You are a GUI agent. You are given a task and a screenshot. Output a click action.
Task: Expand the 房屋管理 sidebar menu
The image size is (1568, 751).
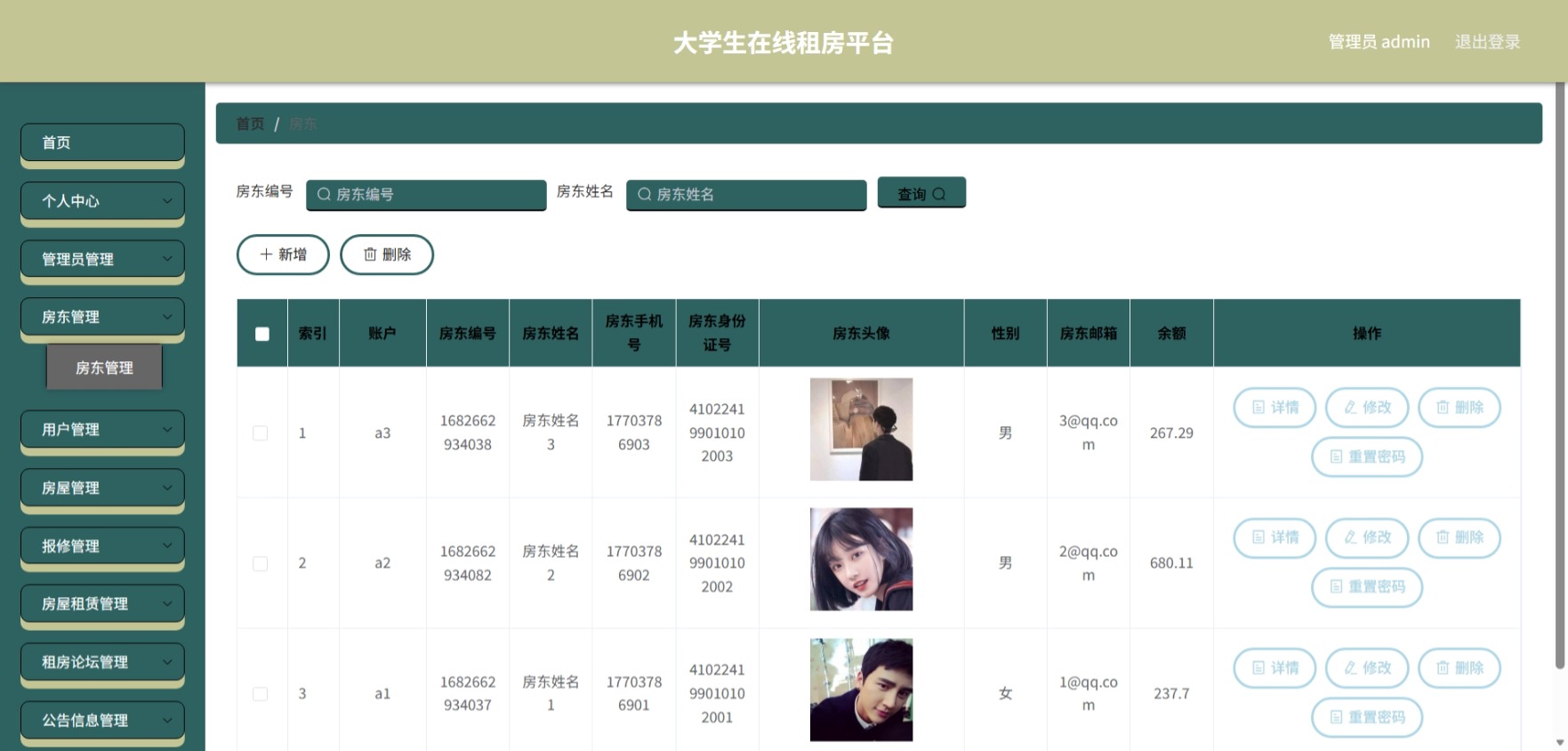pos(102,488)
